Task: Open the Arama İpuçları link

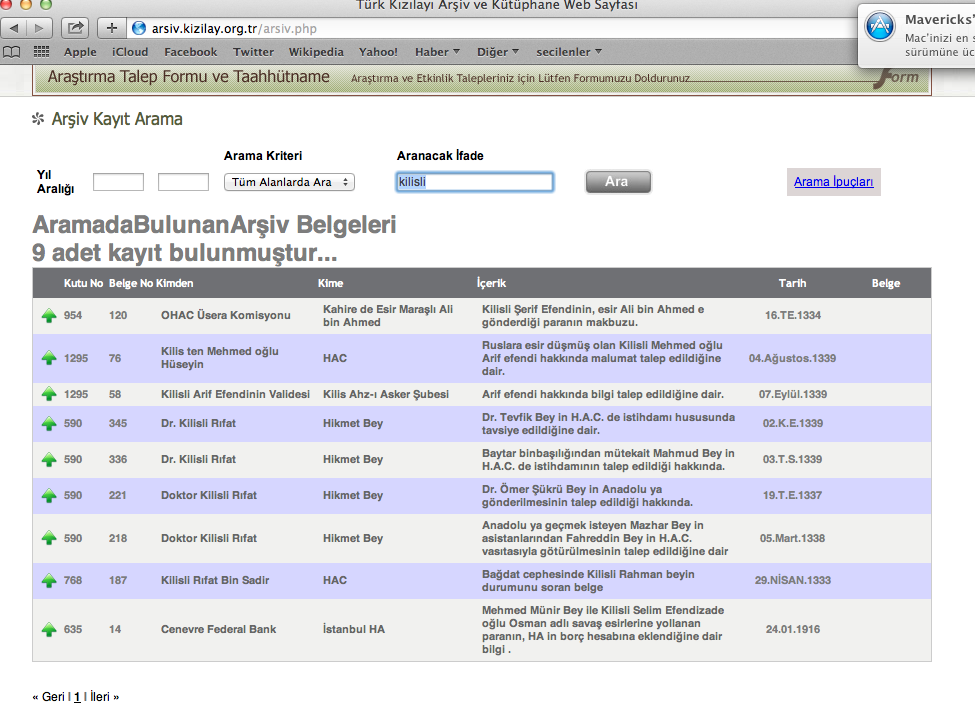Action: pyautogui.click(x=833, y=181)
